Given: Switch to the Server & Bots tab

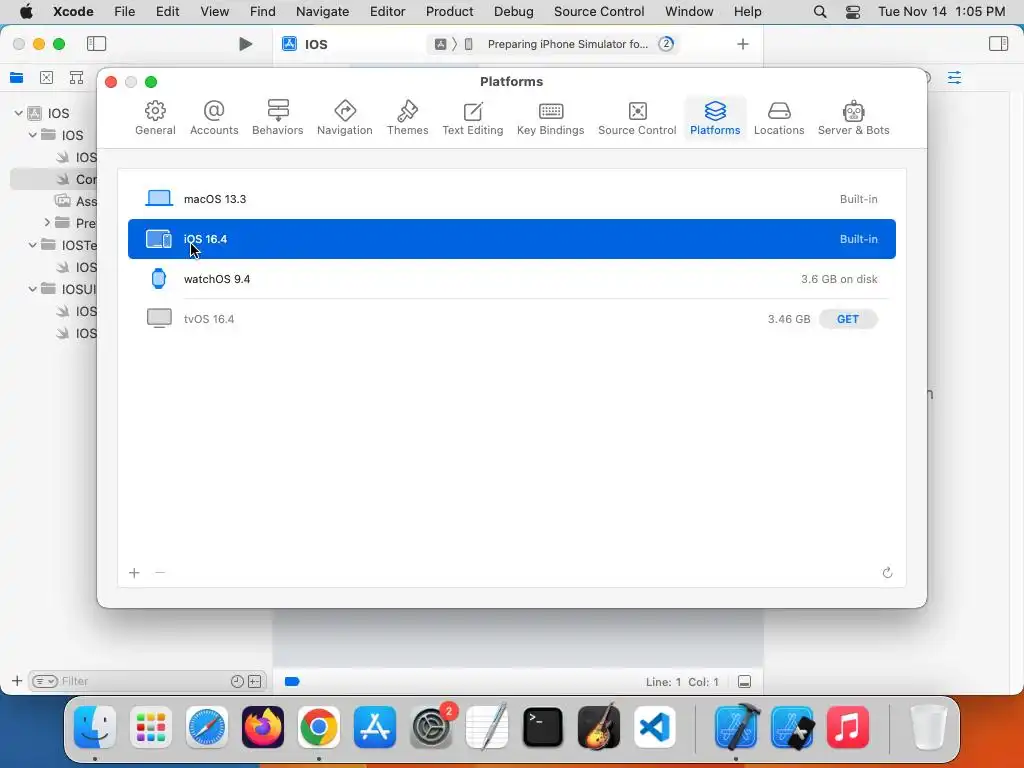Looking at the screenshot, I should click(853, 118).
